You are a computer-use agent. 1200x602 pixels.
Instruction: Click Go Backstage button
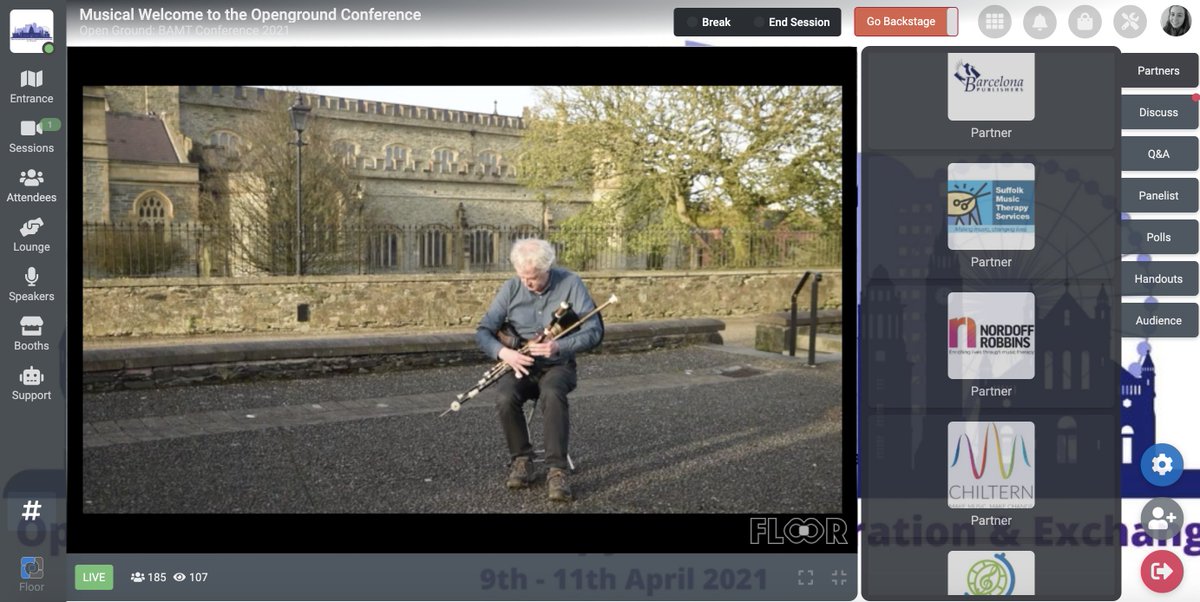(x=906, y=22)
